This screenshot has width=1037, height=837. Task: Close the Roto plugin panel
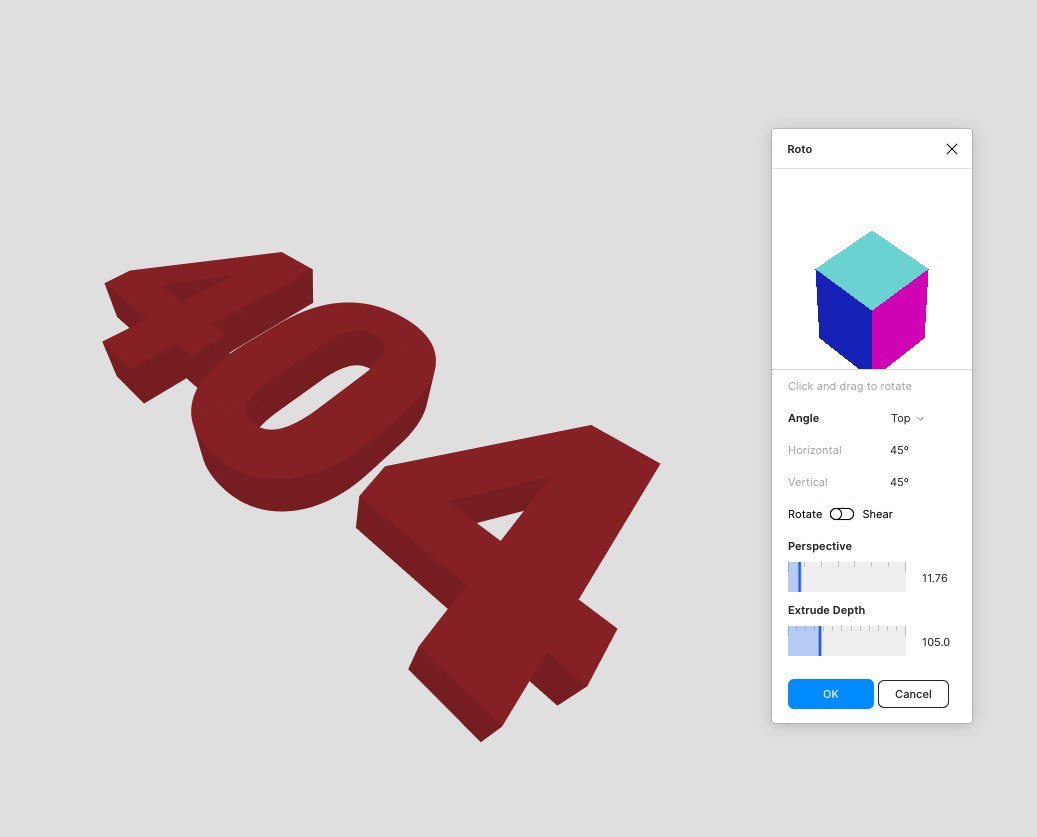[x=952, y=149]
